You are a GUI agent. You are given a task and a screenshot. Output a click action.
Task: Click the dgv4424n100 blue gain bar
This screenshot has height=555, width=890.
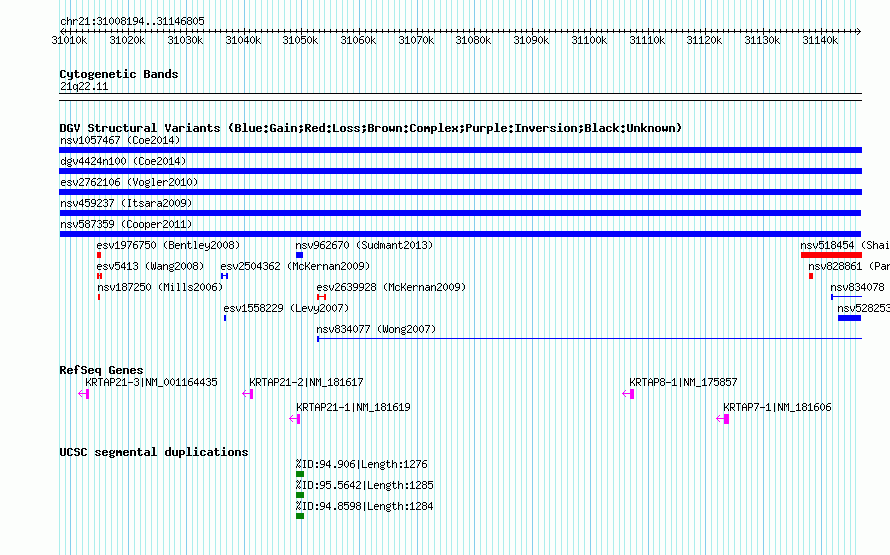(460, 171)
